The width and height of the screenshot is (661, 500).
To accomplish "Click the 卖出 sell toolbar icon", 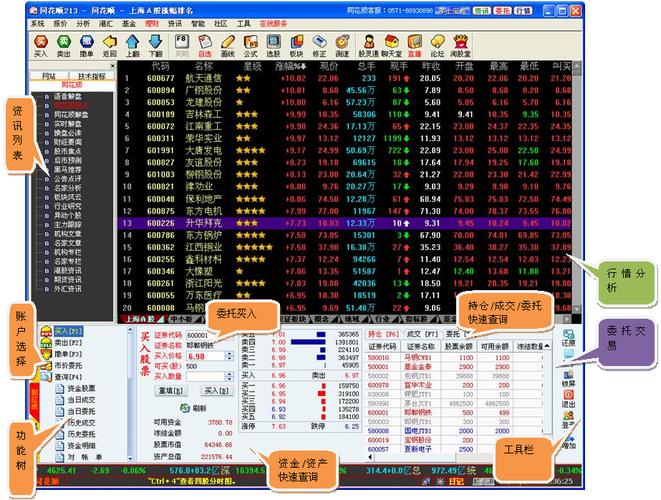I will [64, 46].
